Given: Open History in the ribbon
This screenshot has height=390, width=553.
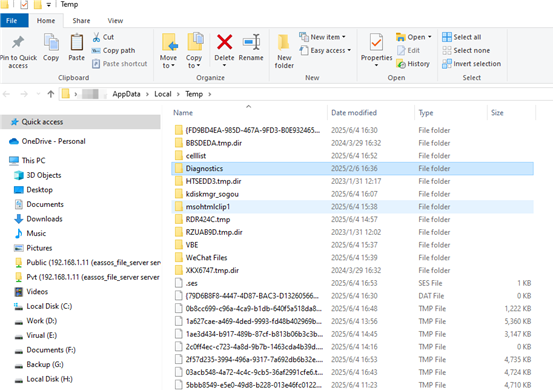Looking at the screenshot, I should pyautogui.click(x=413, y=64).
